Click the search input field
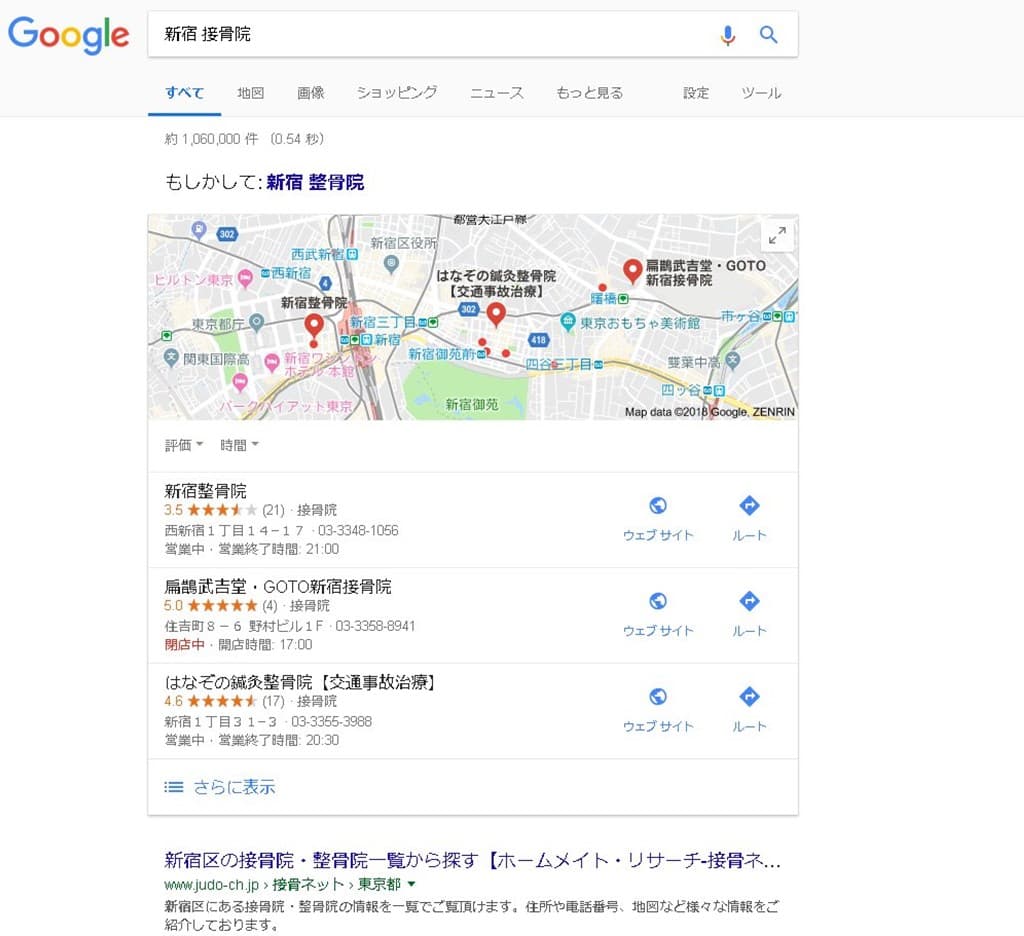 (430, 35)
